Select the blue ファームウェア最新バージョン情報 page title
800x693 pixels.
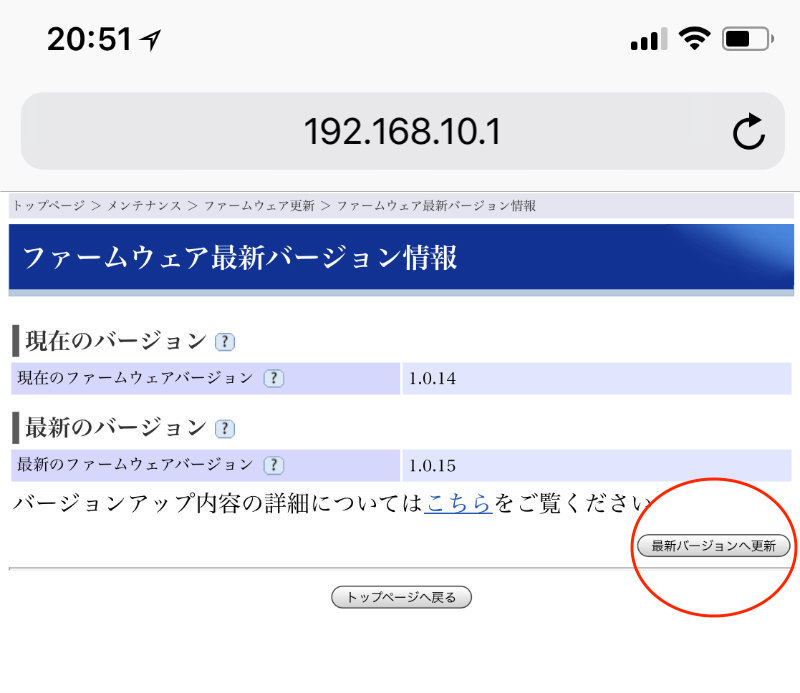[240, 258]
